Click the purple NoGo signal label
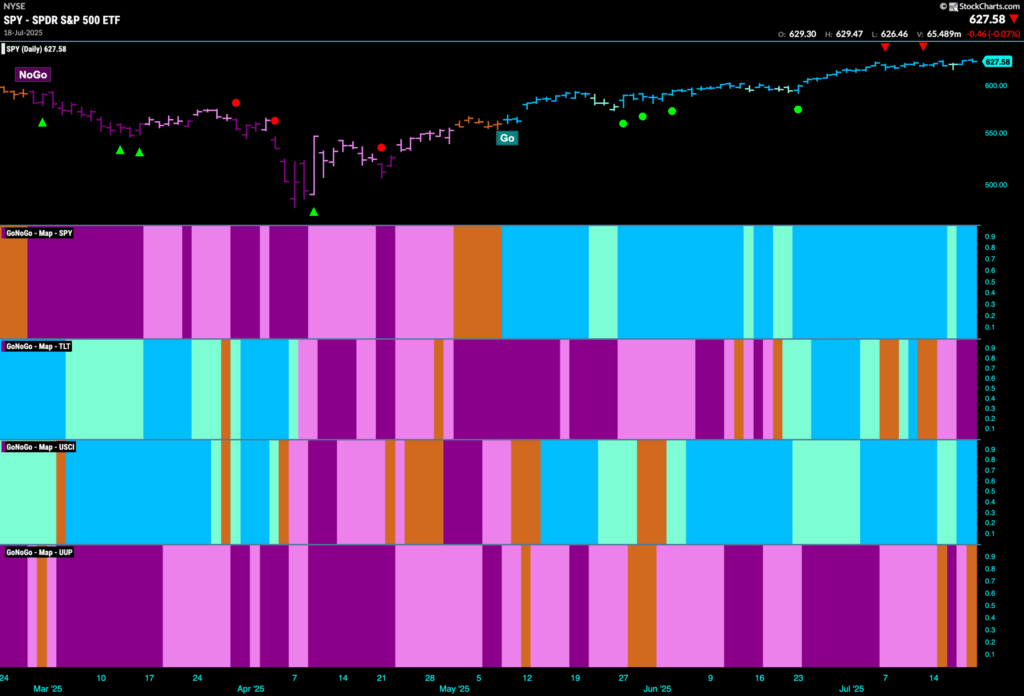This screenshot has height=696, width=1024. [x=33, y=74]
